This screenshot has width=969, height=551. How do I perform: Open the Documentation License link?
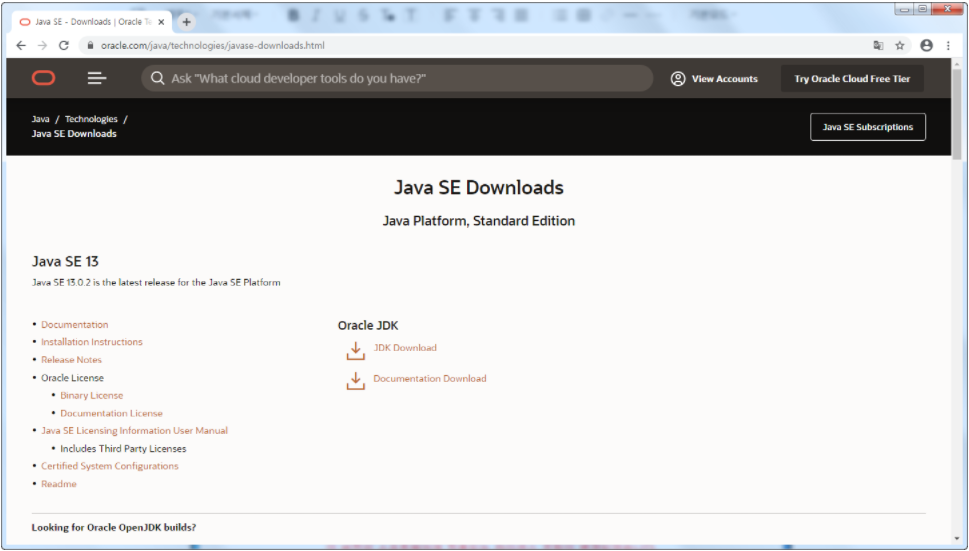111,413
